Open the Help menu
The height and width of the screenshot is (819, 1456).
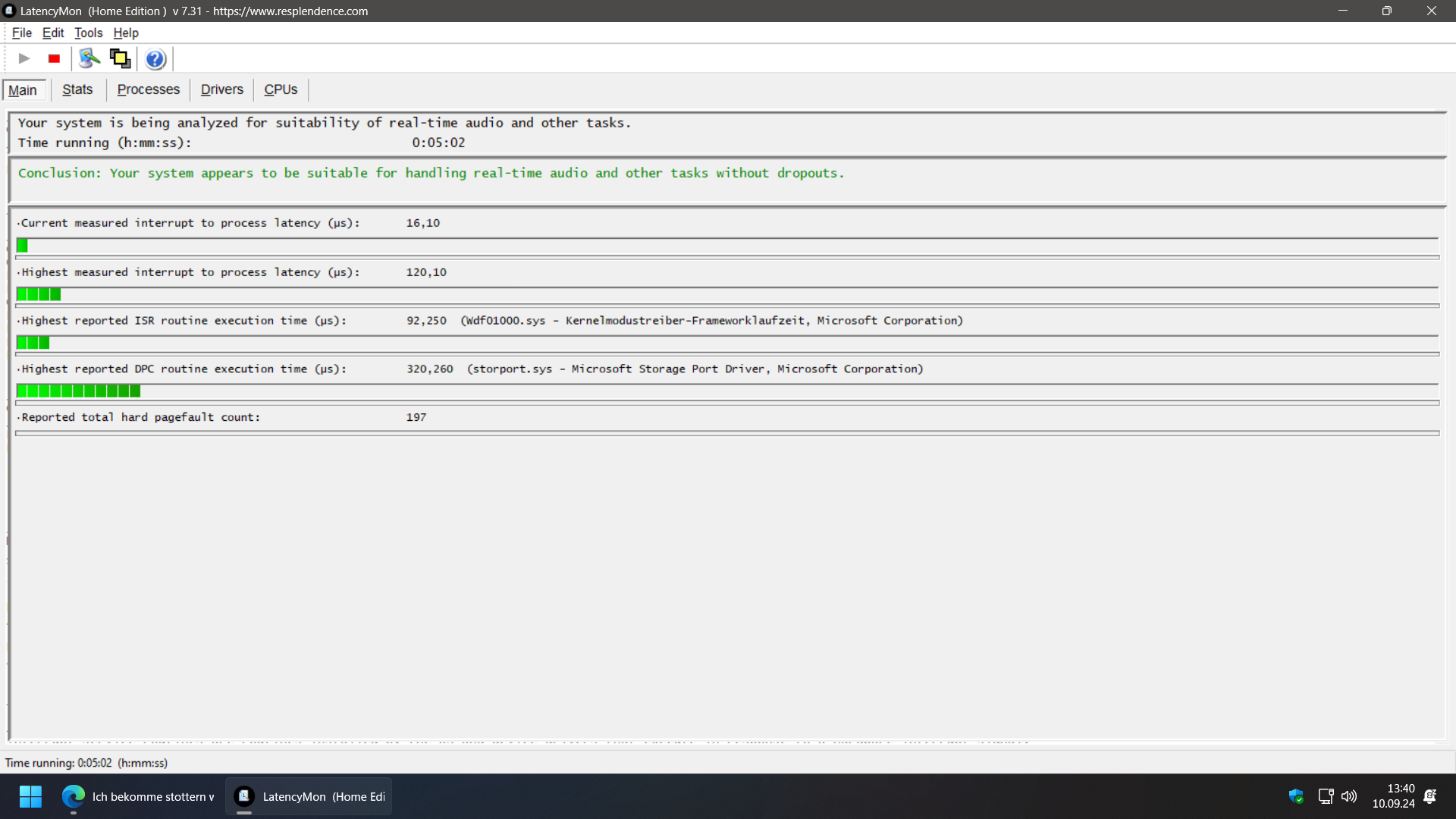[x=126, y=33]
